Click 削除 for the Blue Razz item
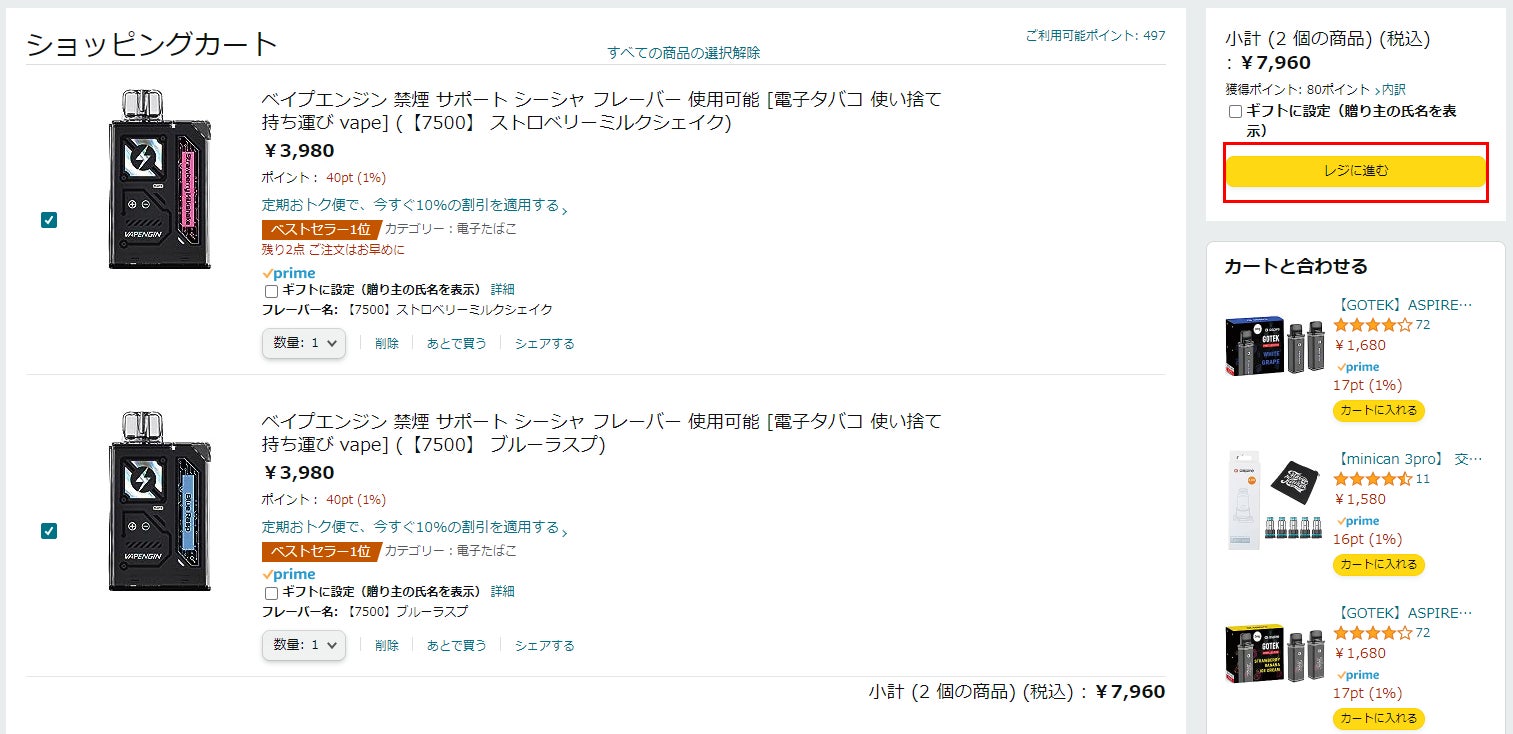This screenshot has height=734, width=1513. [x=387, y=646]
